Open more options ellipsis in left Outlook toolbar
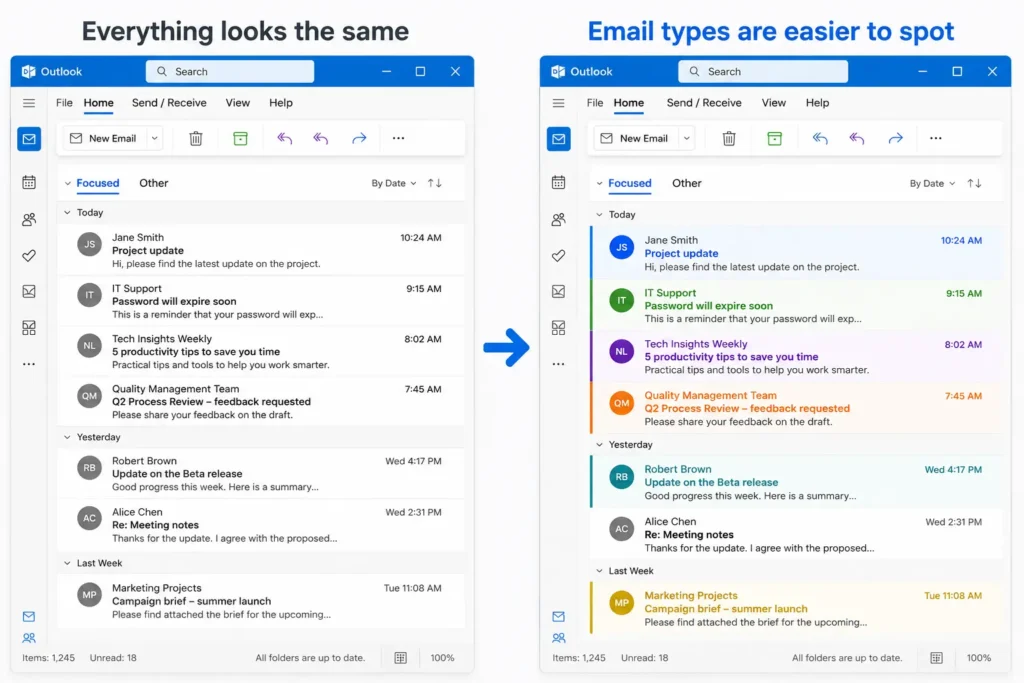The height and width of the screenshot is (683, 1024). [x=398, y=138]
